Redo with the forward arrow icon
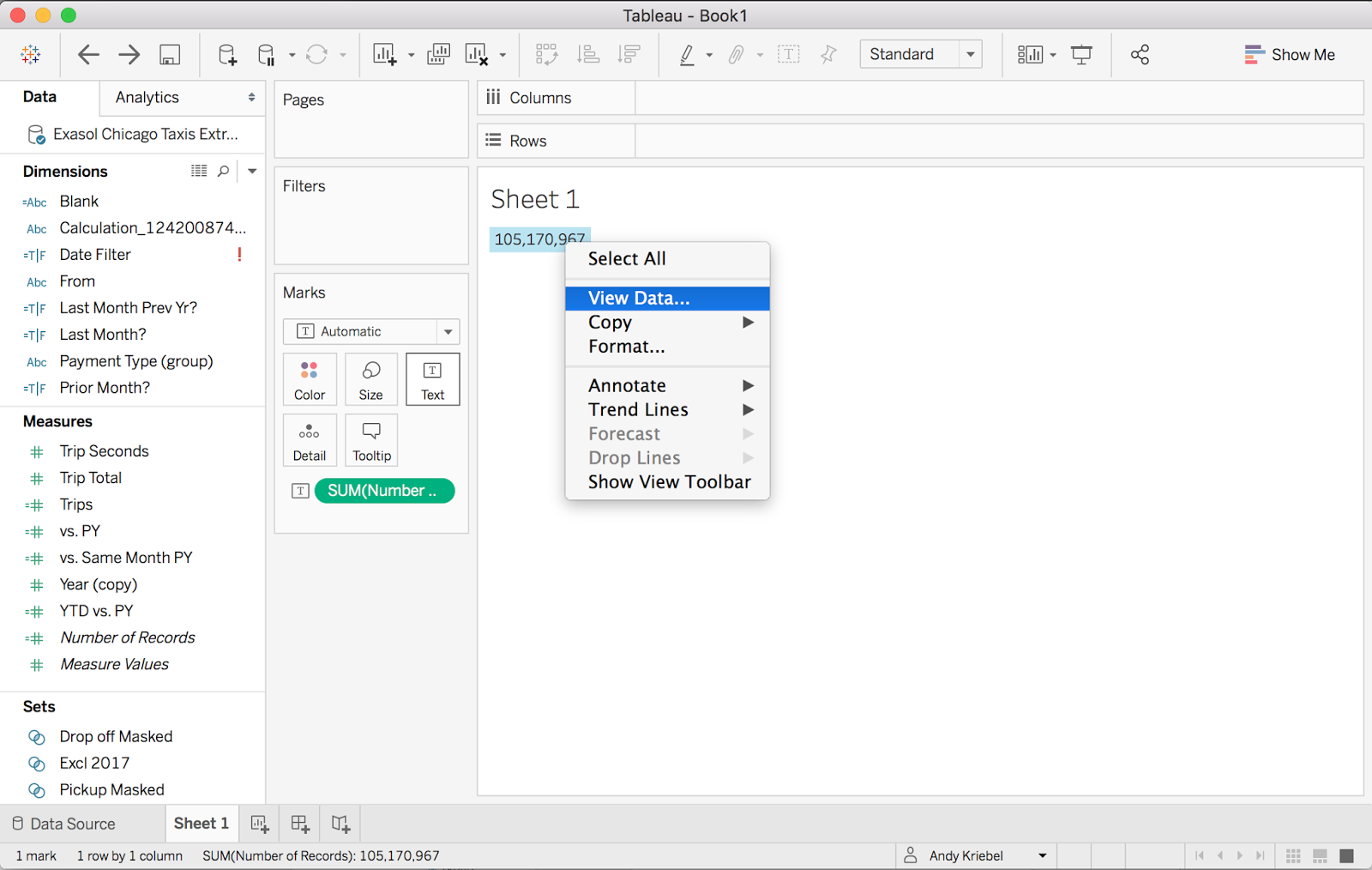Screen dimensions: 1372x870 click(129, 55)
